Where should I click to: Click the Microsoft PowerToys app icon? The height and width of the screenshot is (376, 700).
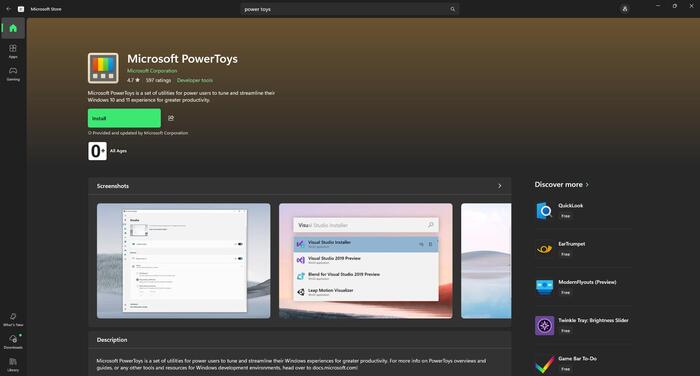pos(103,68)
